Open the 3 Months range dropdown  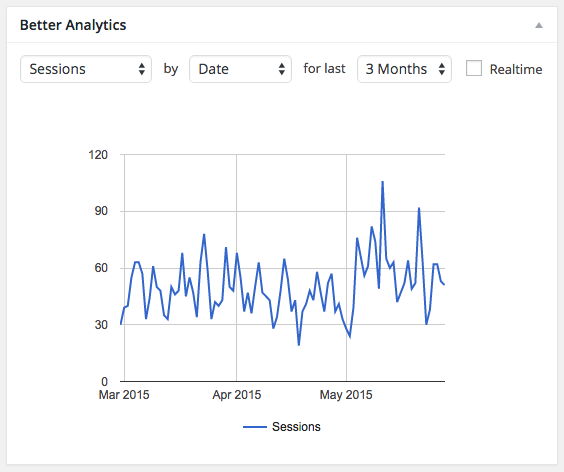pos(404,69)
